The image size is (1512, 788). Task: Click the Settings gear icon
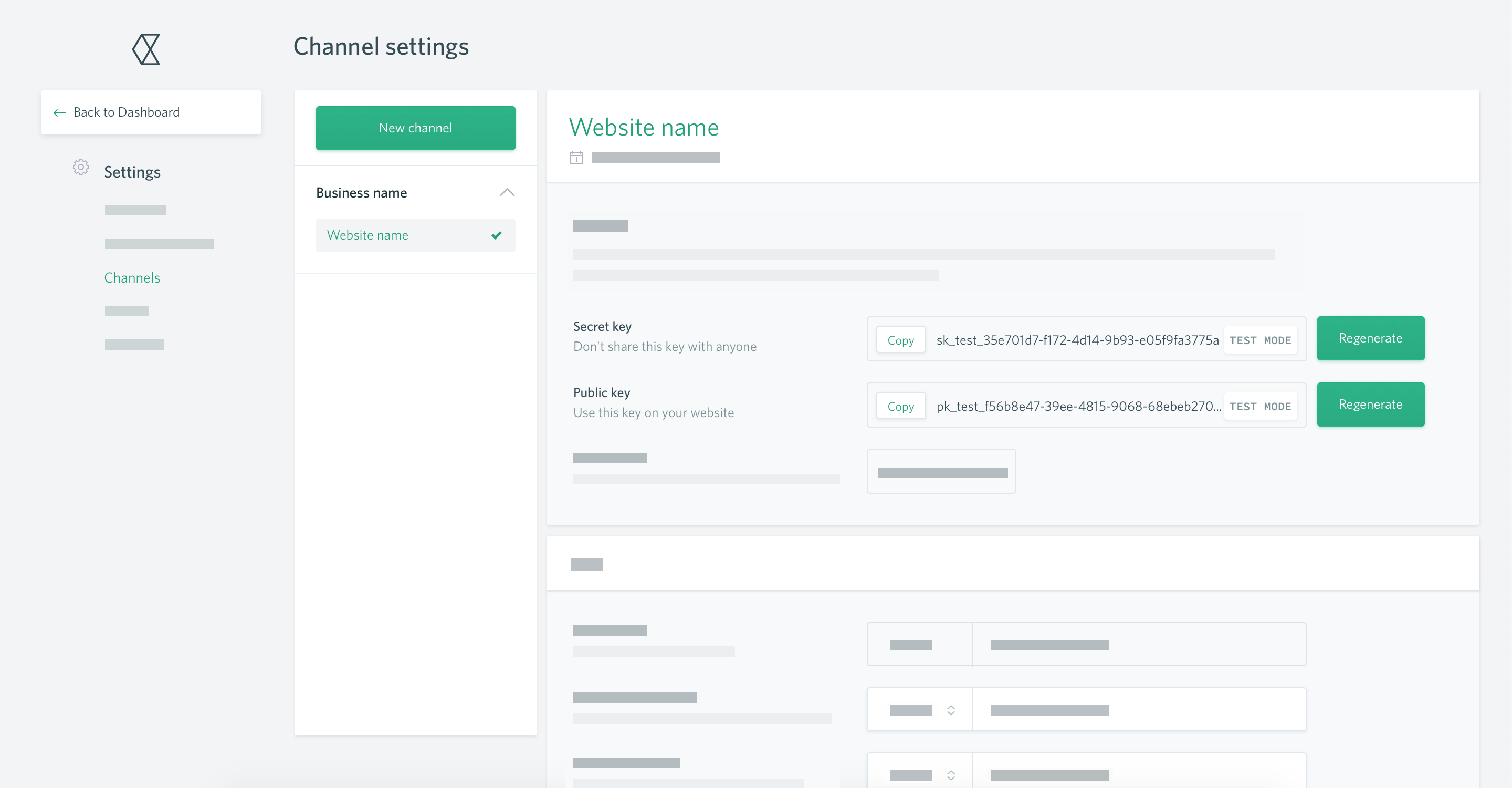point(81,167)
